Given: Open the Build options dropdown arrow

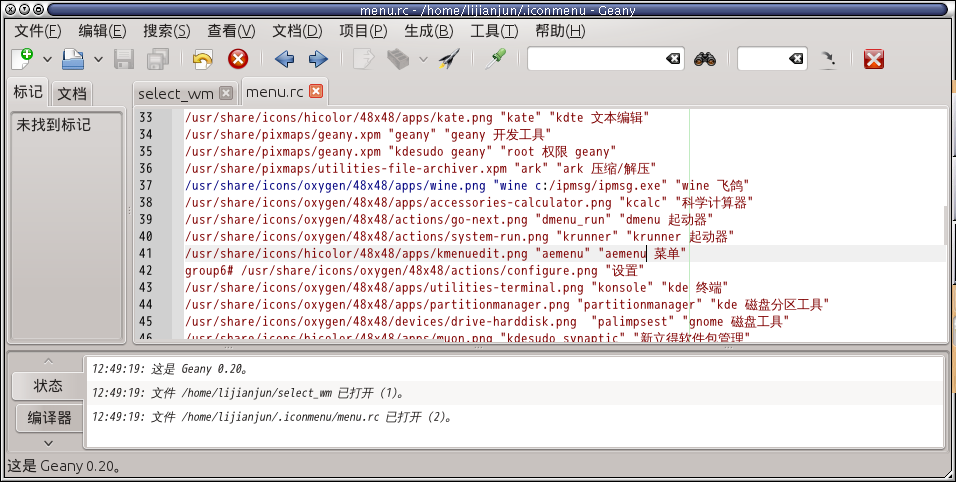Looking at the screenshot, I should click(x=423, y=60).
